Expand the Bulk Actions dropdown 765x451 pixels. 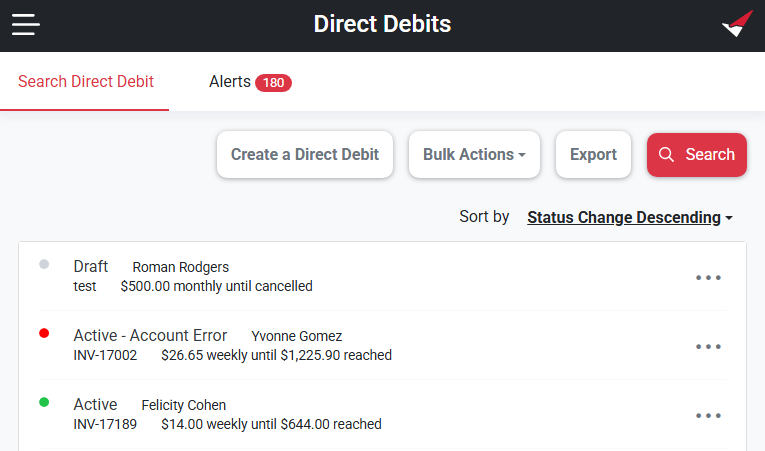click(x=474, y=155)
